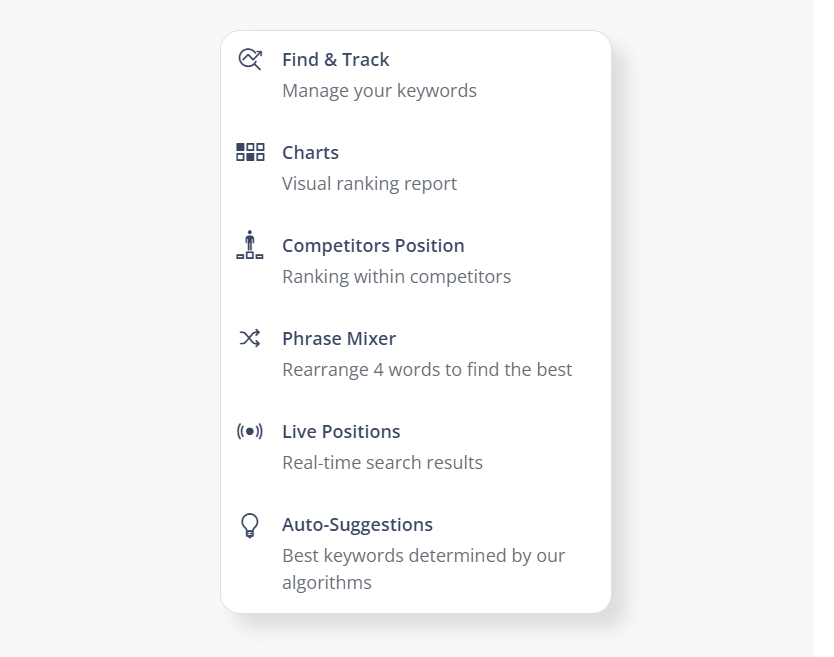Click the Find & Track magnifier chart icon

coord(250,59)
